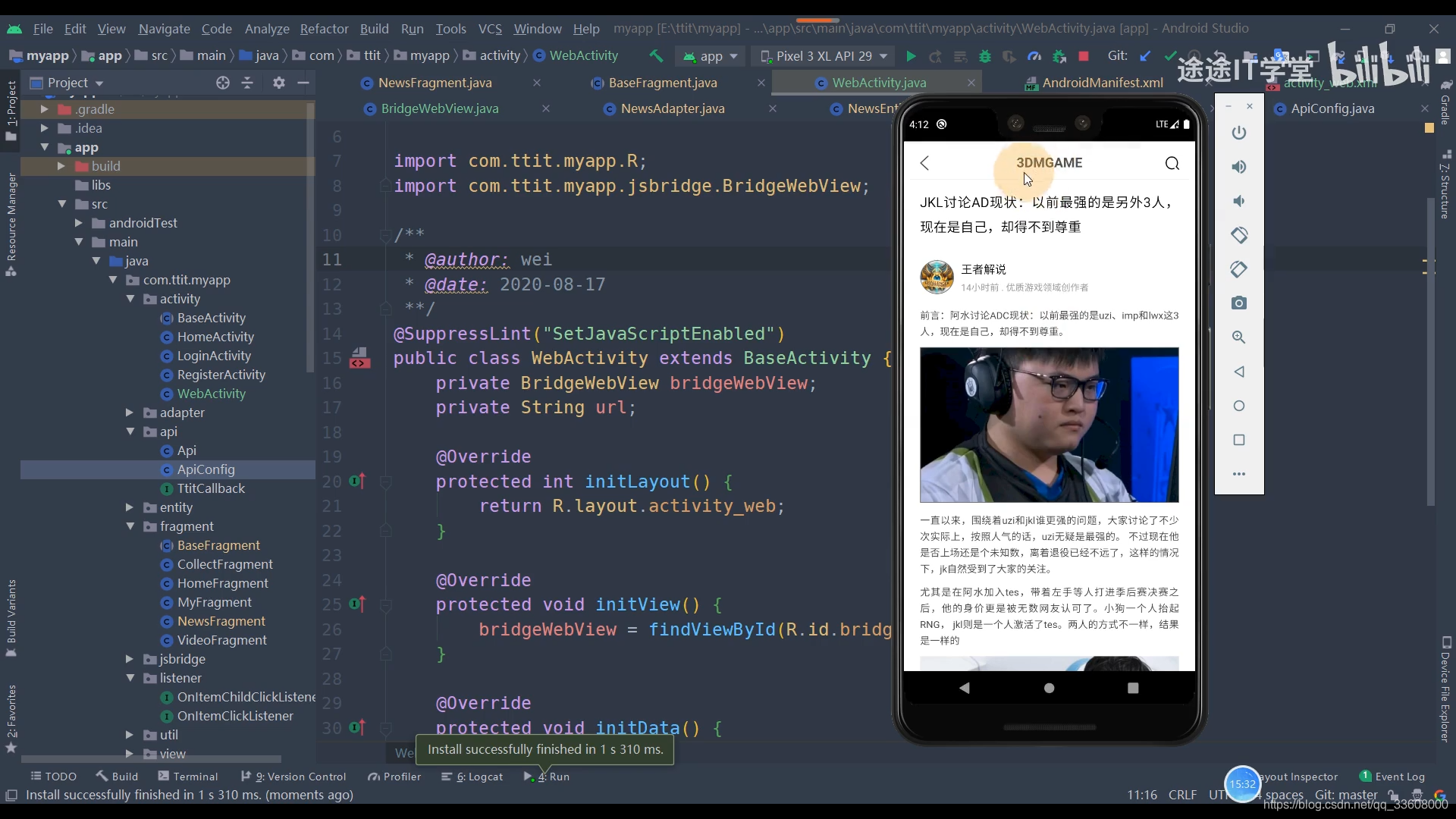Click the emulator volume up icon
Image resolution: width=1456 pixels, height=819 pixels.
point(1239,167)
